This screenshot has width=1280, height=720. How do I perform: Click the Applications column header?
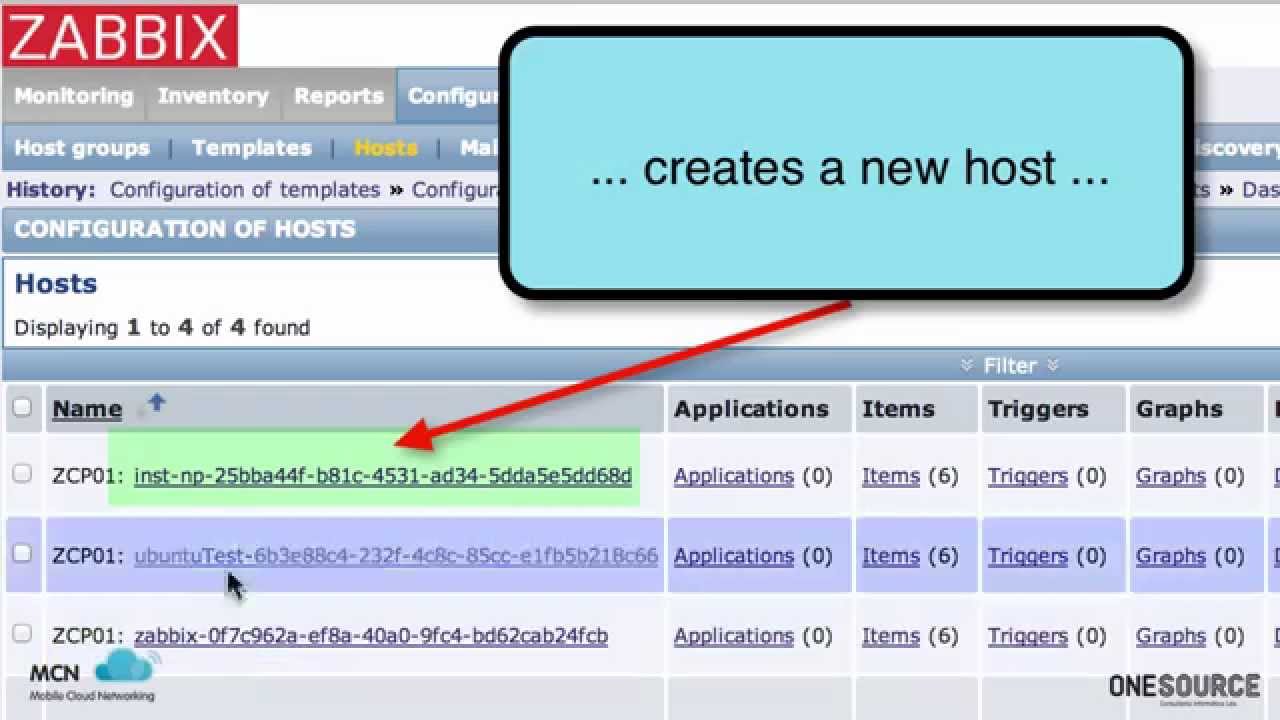(751, 409)
